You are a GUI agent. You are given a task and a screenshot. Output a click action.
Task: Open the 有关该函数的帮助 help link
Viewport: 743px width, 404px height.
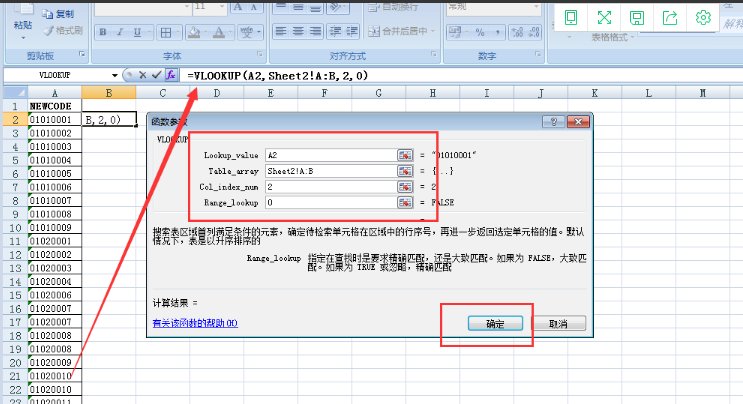tap(194, 324)
